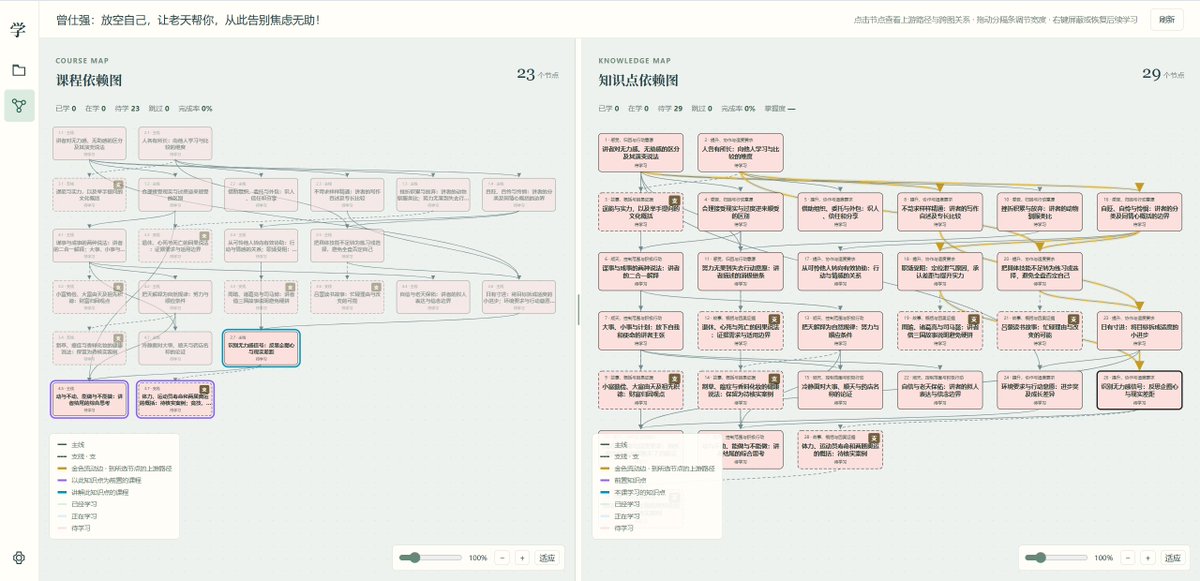Click the 23 个节点 count label
This screenshot has height=581, width=1200.
[x=538, y=74]
